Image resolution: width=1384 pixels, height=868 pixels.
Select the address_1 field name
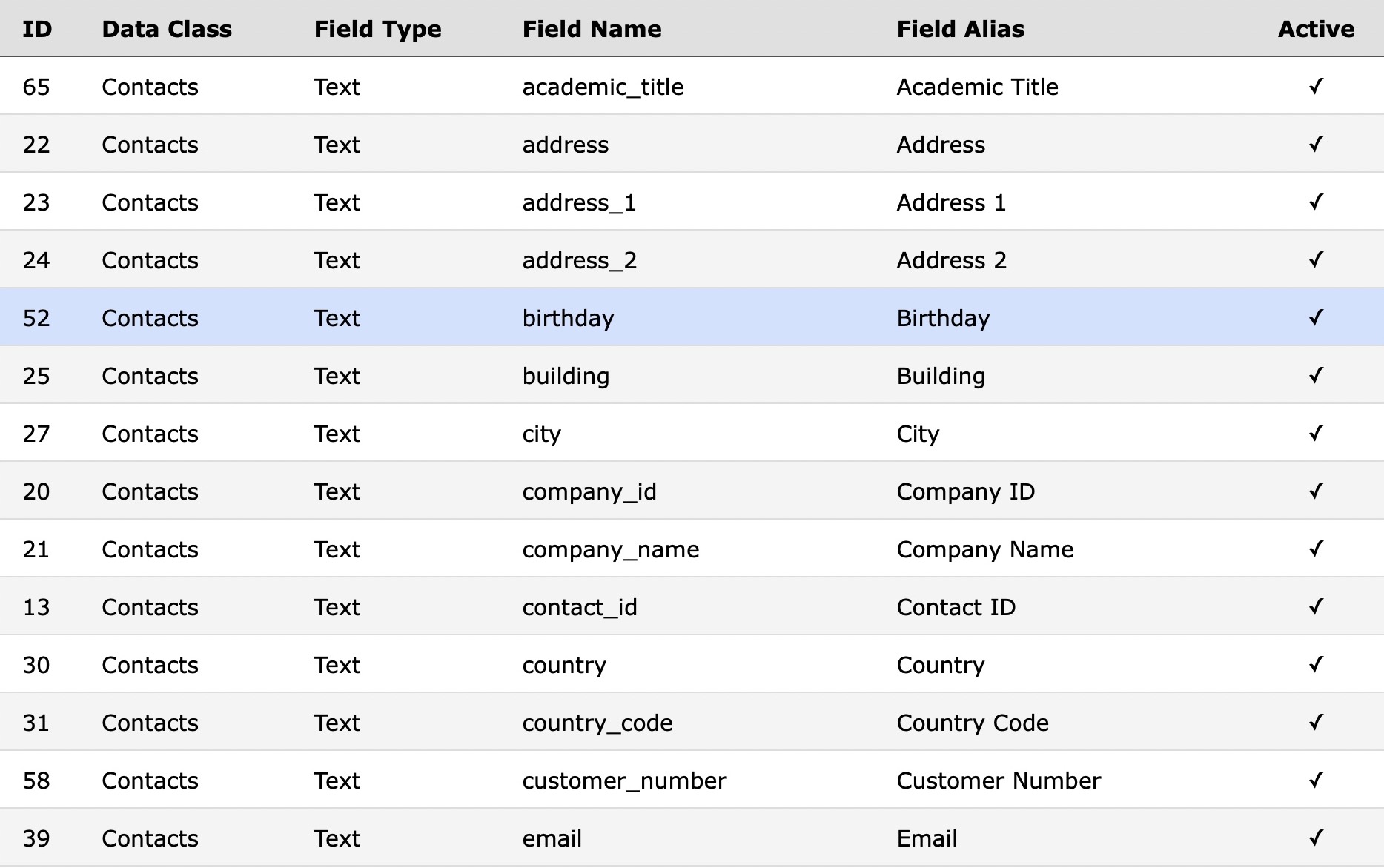[579, 202]
